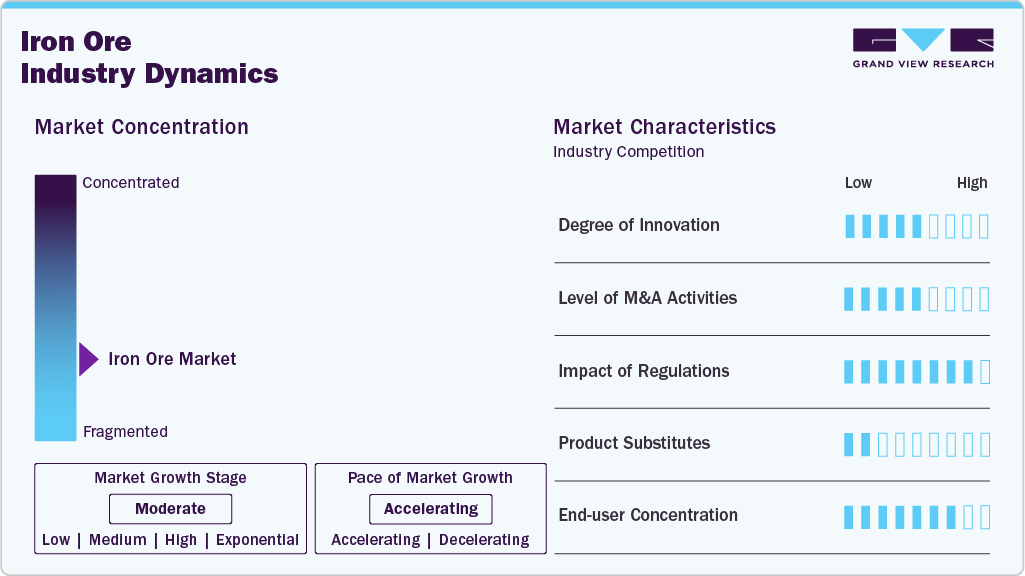Image resolution: width=1025 pixels, height=576 pixels.
Task: Select the Exponential growth stage option
Action: tap(257, 540)
